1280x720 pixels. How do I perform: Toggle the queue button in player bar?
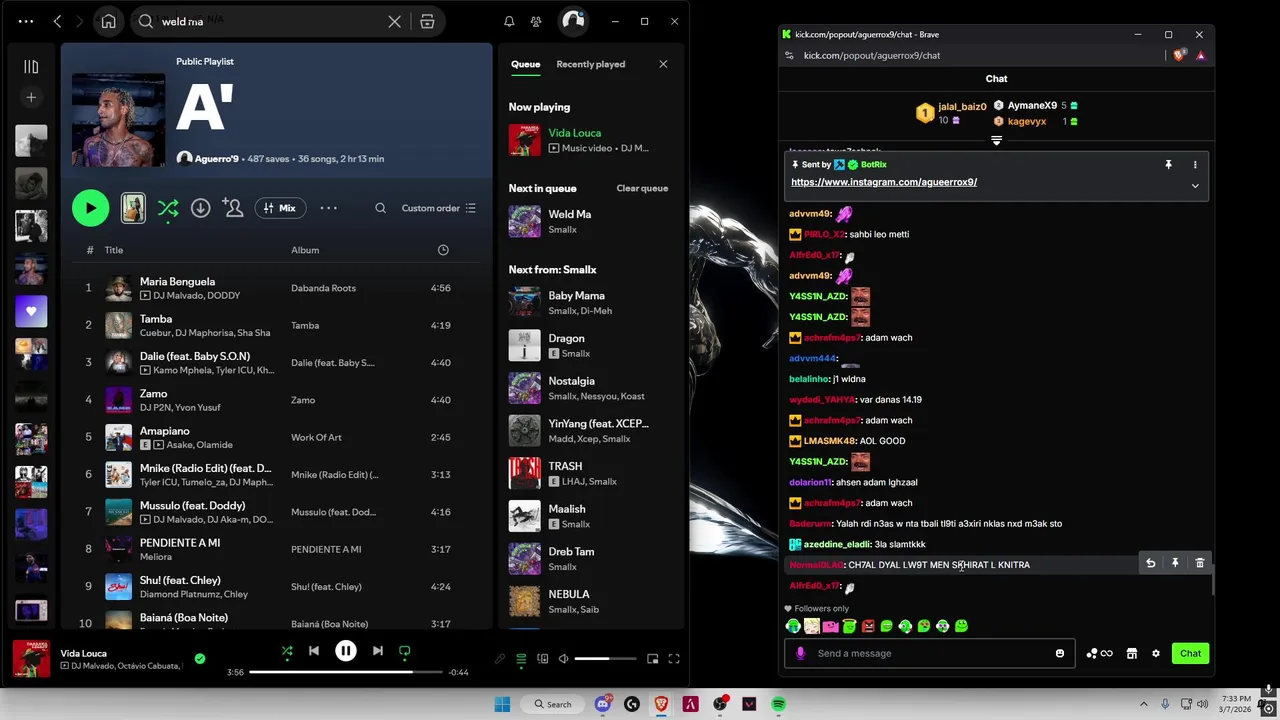click(521, 659)
